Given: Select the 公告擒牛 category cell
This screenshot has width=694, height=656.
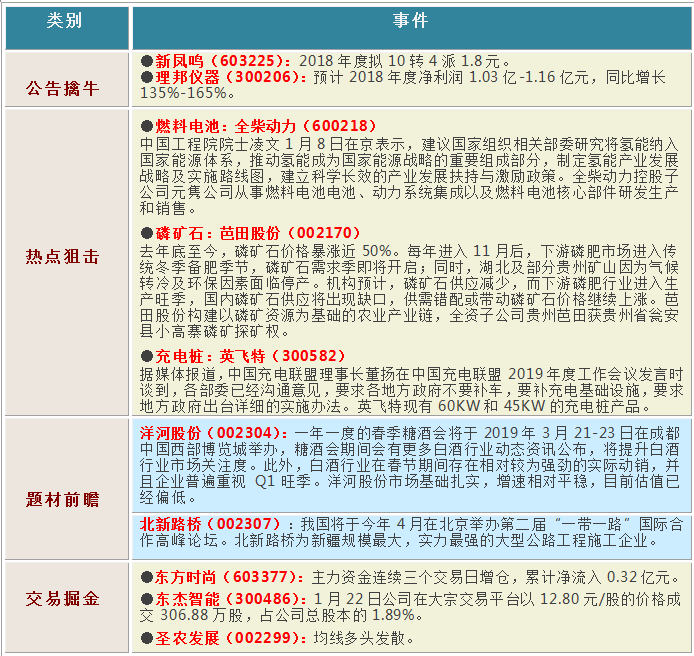Looking at the screenshot, I should (67, 79).
